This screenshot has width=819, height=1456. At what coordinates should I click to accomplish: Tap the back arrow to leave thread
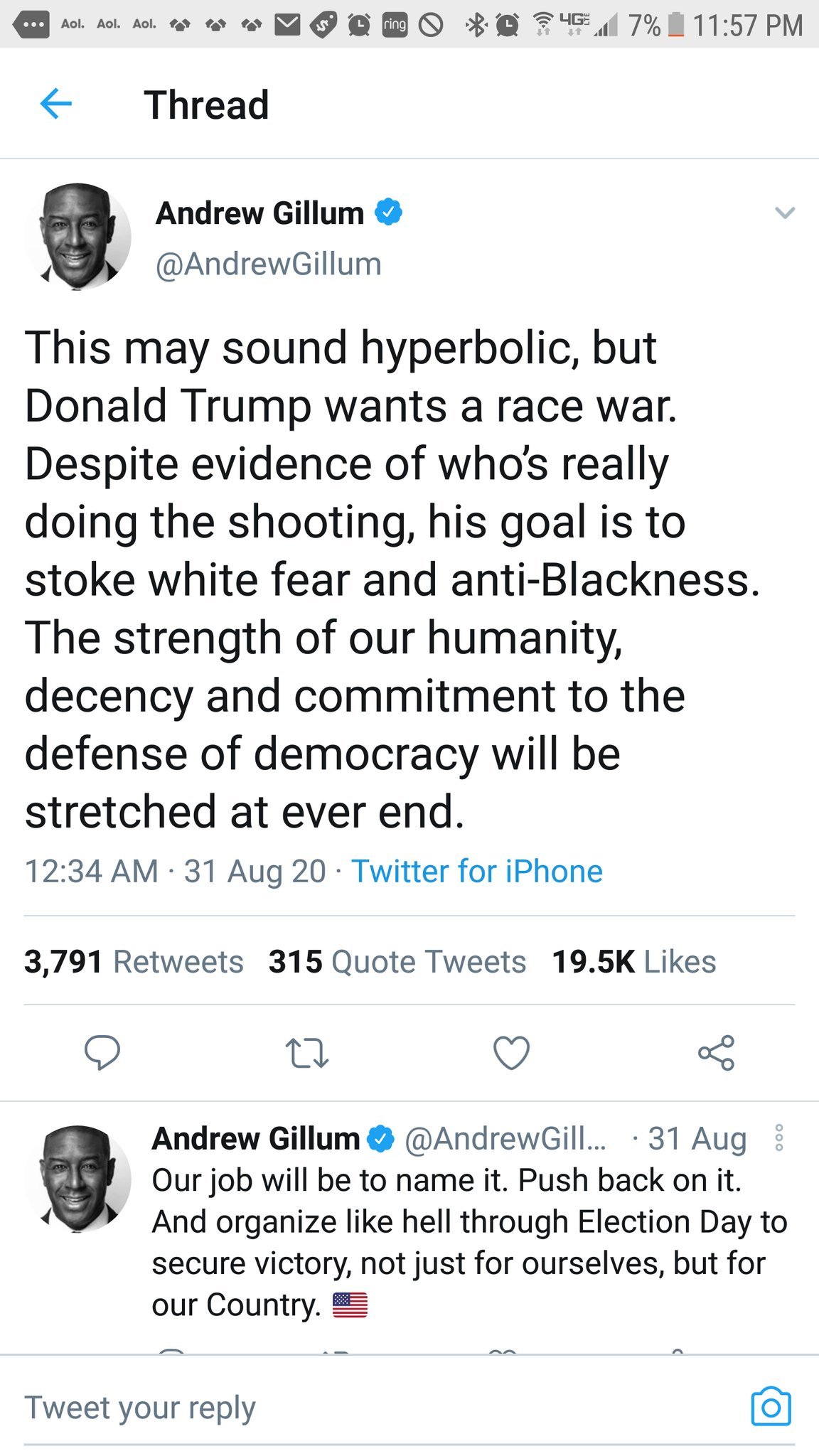[x=56, y=105]
